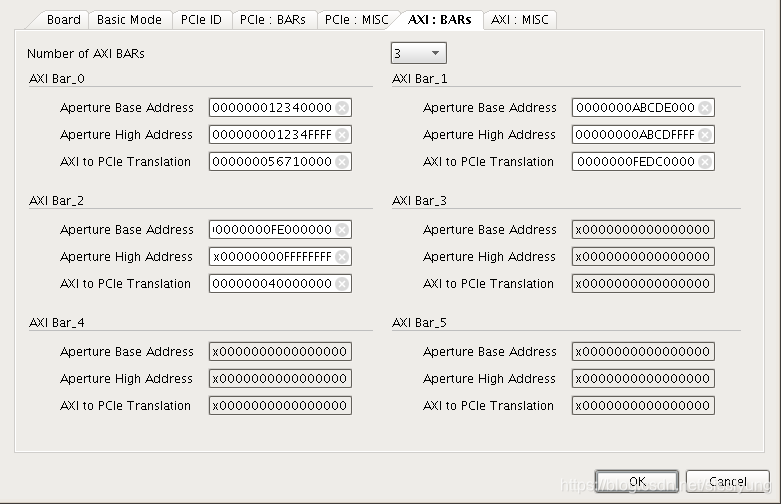The width and height of the screenshot is (781, 504).
Task: Confirm settings with the OK button
Action: pyautogui.click(x=637, y=481)
